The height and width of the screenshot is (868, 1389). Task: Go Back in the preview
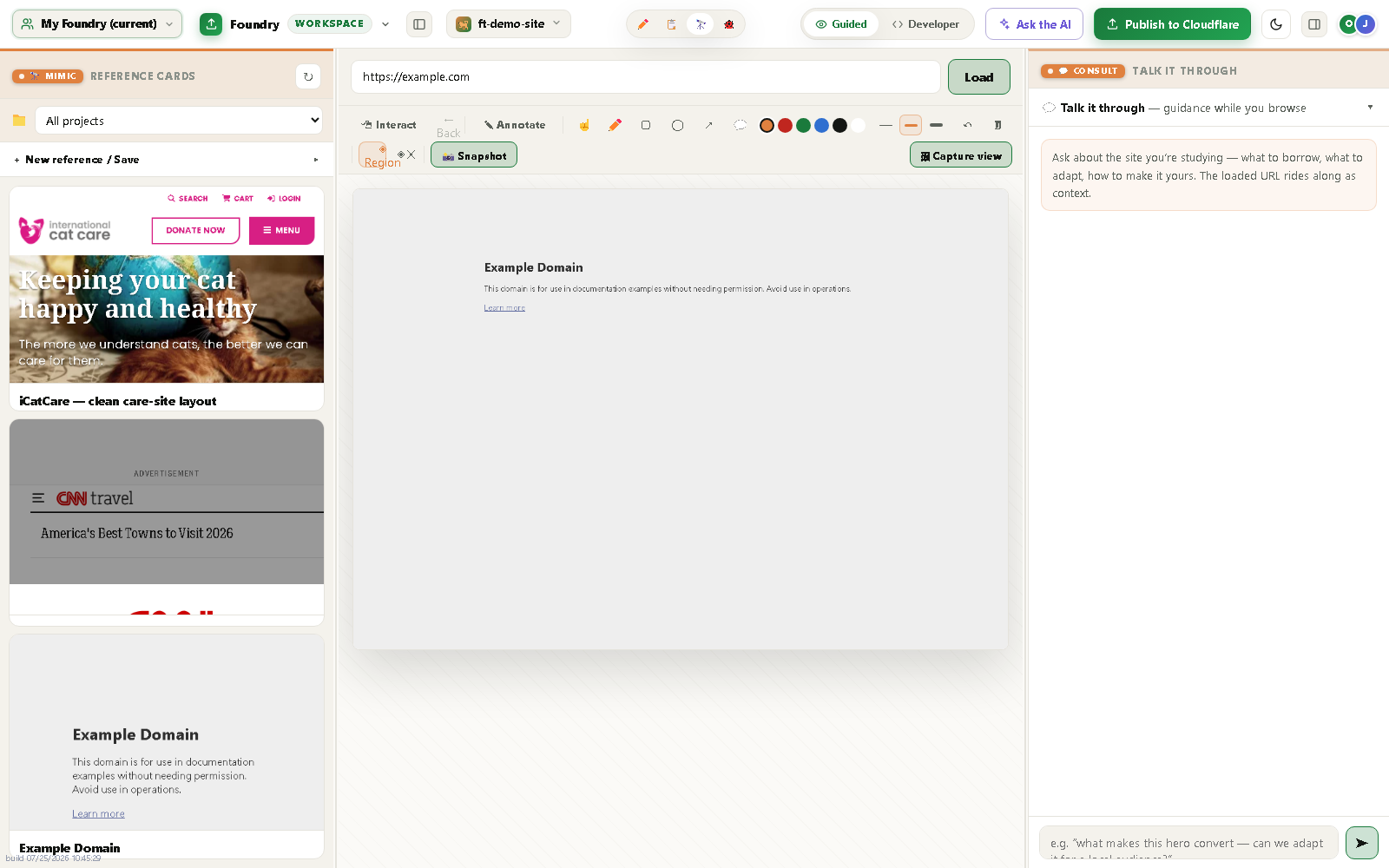coord(448,127)
